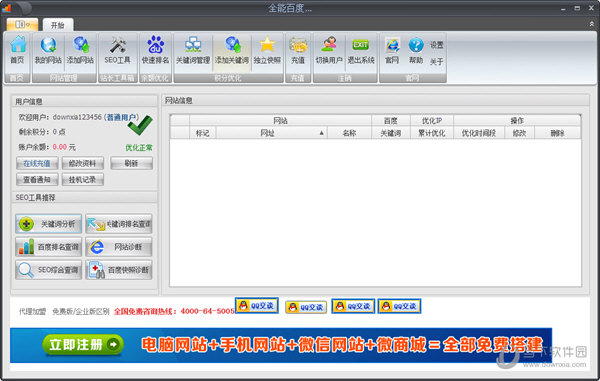Click the 全国免费咨询热线 hotline text
600x381 pixels.
coord(174,311)
